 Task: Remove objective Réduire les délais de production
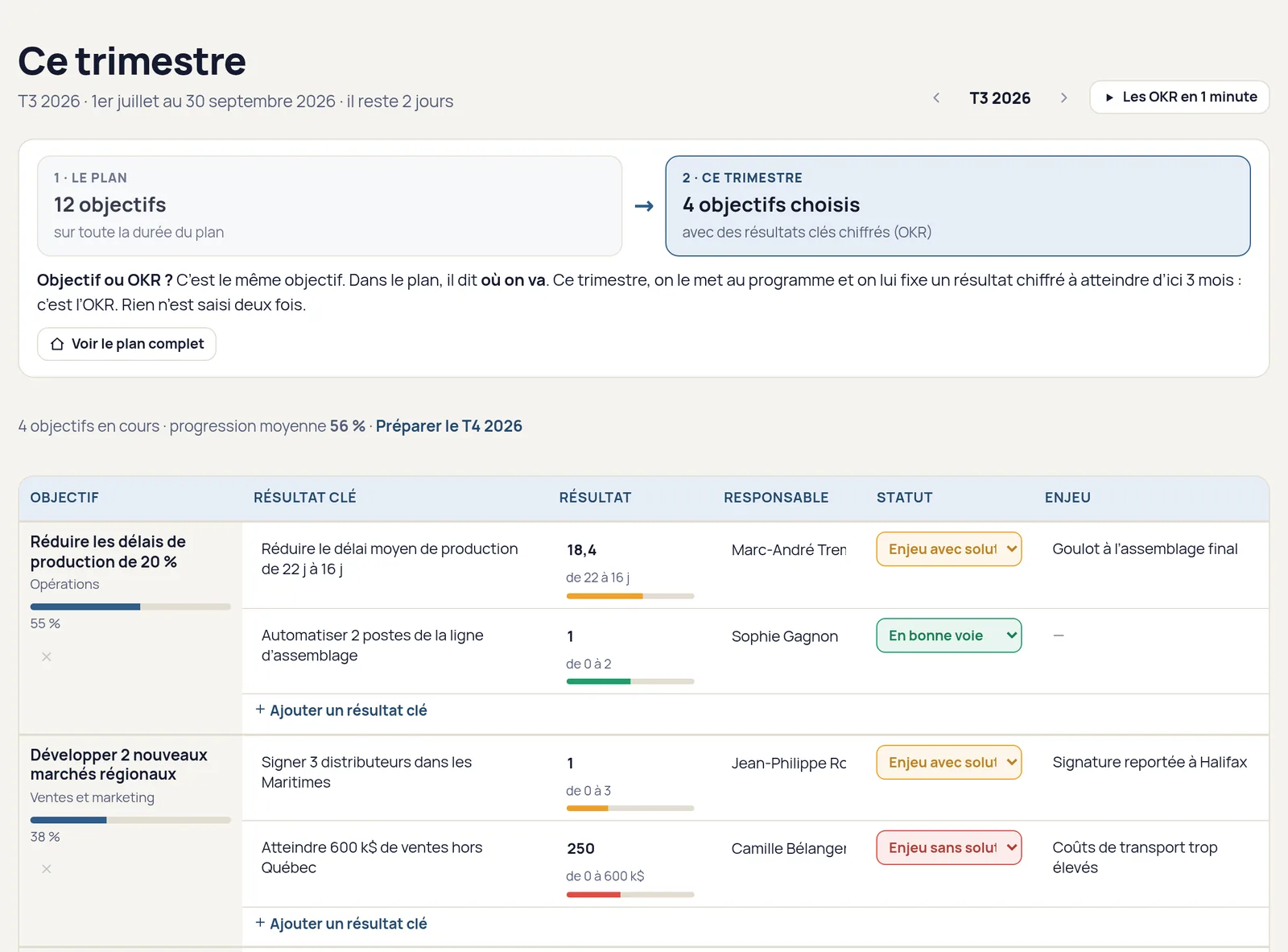pos(47,656)
